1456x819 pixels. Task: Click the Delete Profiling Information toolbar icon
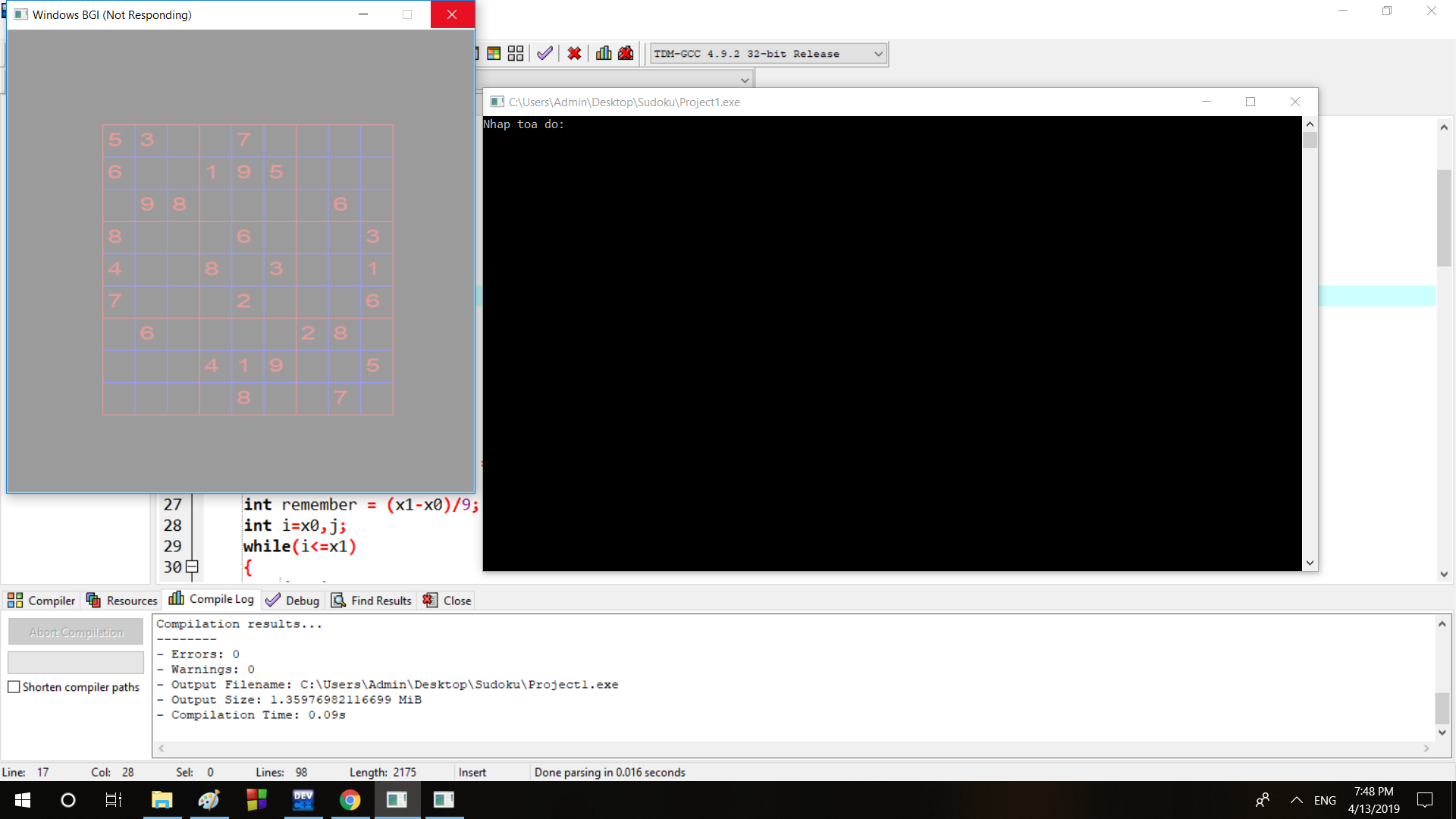[x=626, y=53]
